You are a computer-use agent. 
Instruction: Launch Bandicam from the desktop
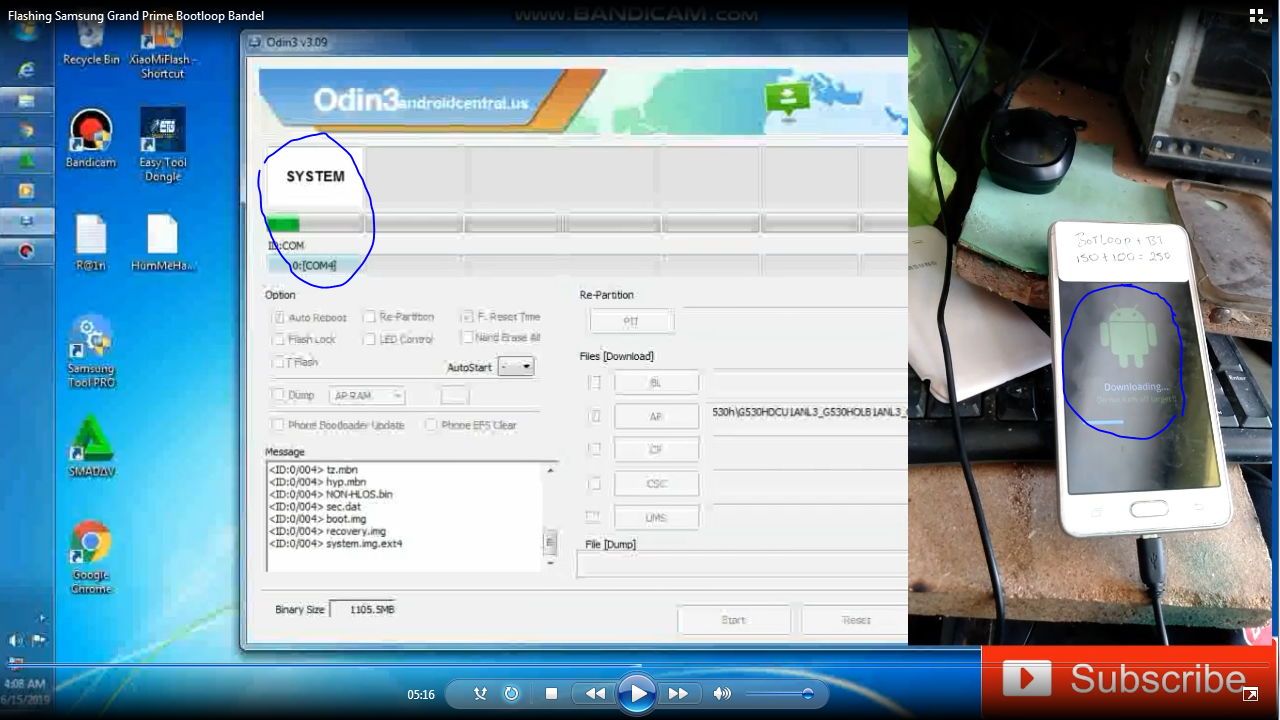click(x=91, y=138)
